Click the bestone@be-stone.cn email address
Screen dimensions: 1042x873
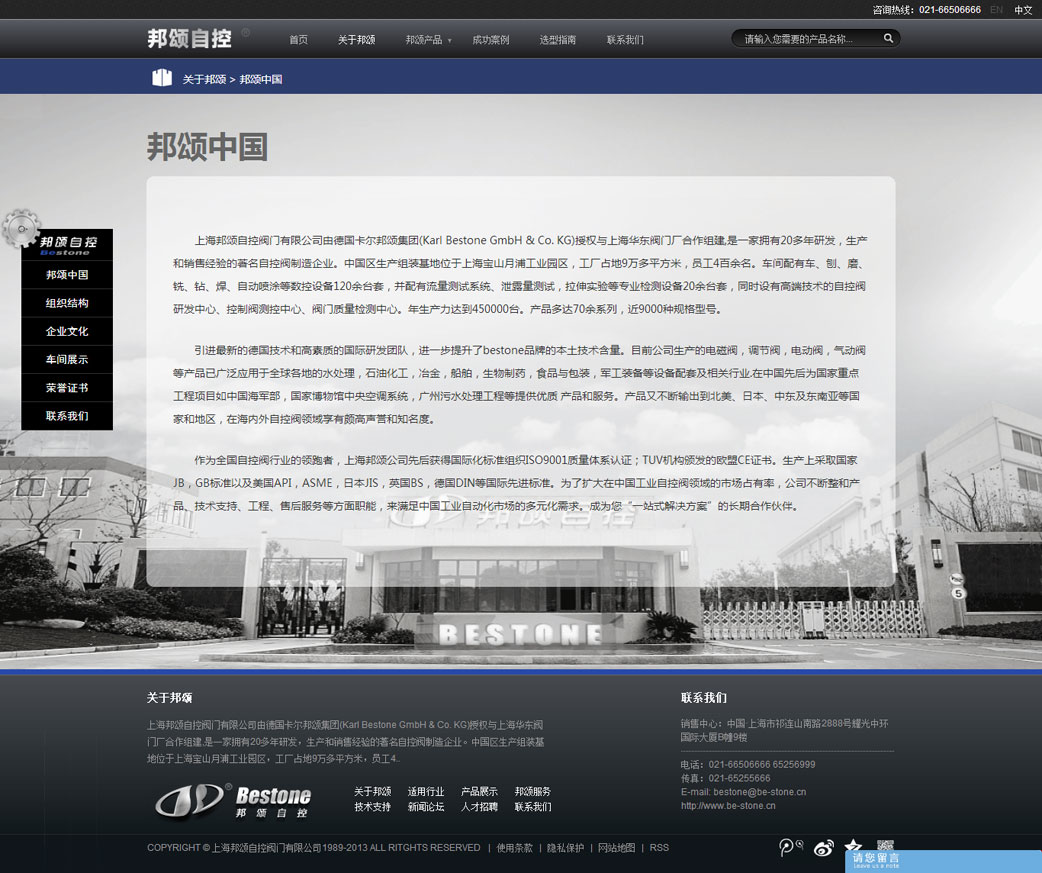coord(760,792)
